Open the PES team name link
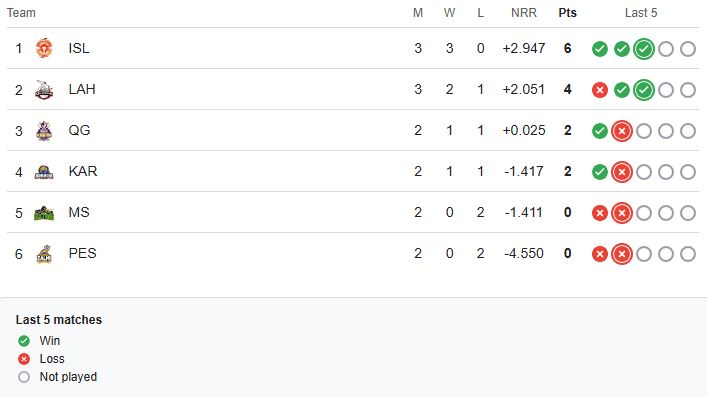The width and height of the screenshot is (707, 397). 82,253
